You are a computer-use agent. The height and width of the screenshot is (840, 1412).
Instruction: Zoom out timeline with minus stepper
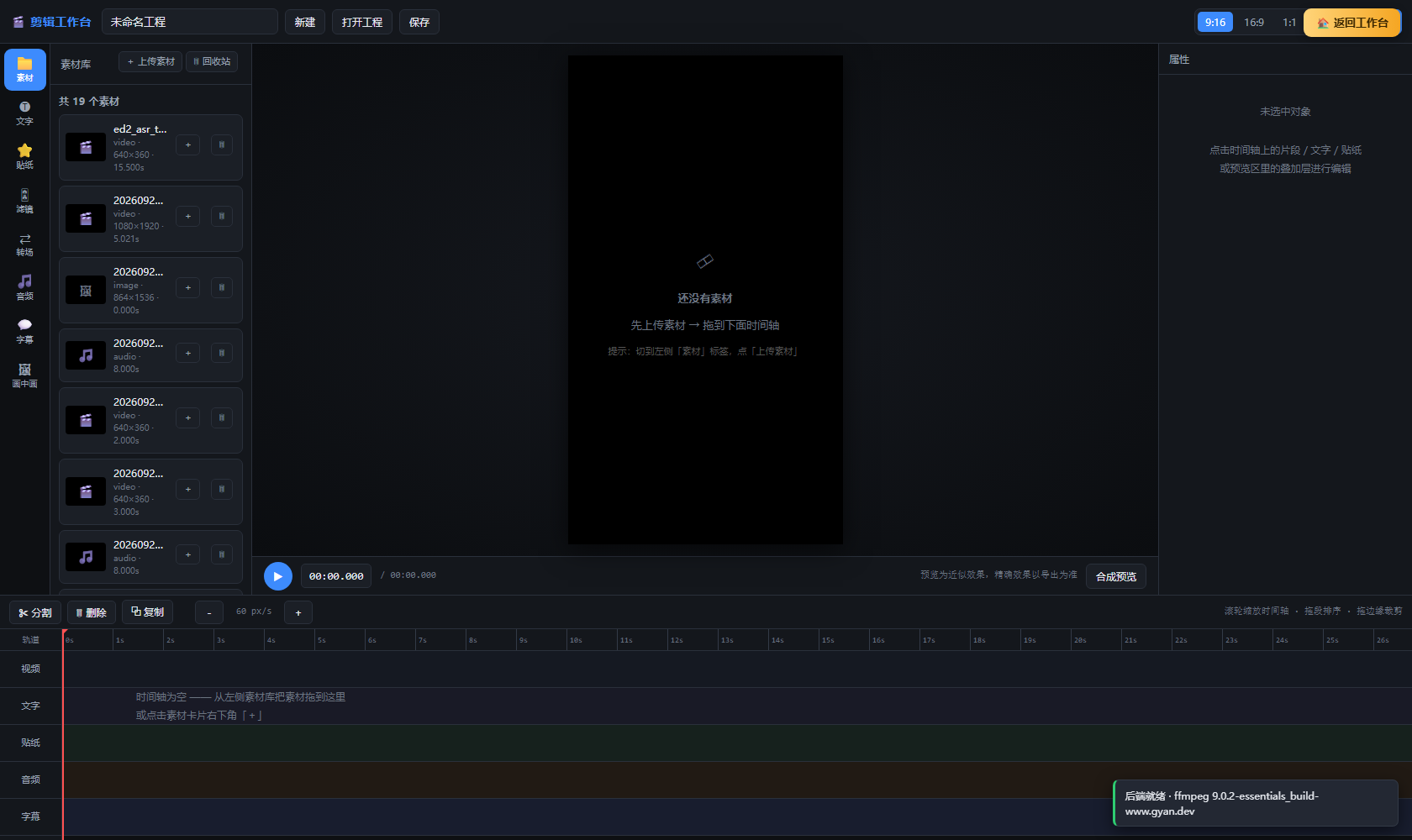pyautogui.click(x=209, y=612)
